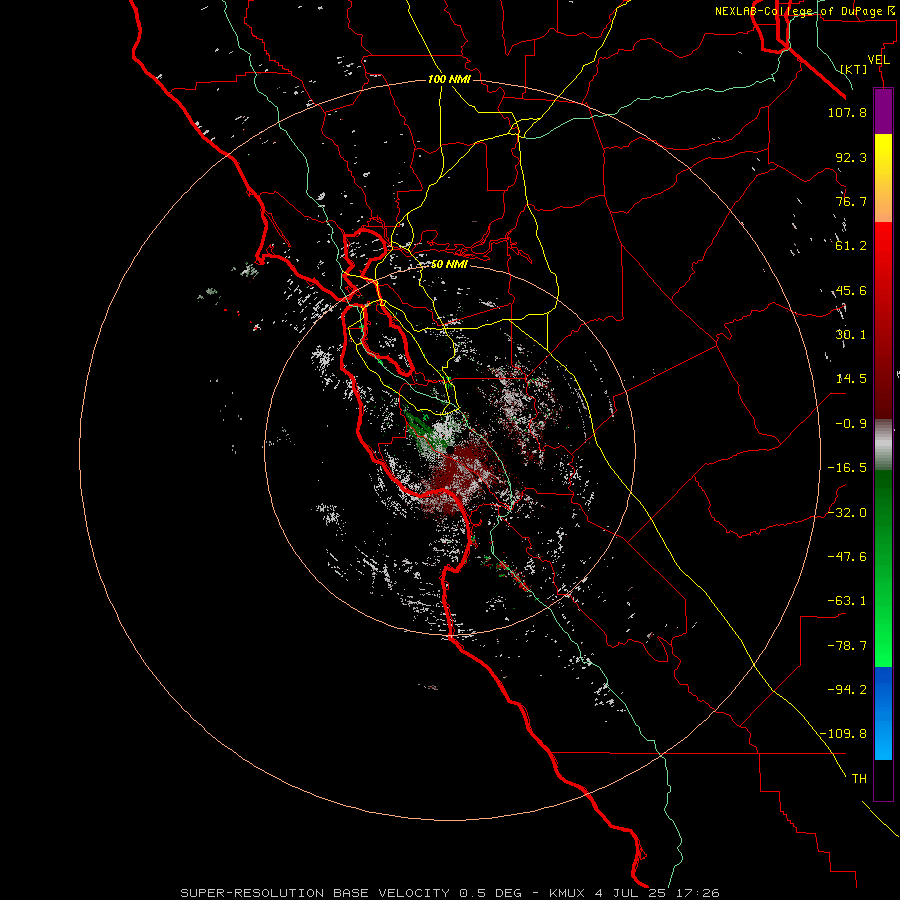Click the -47.6 value on the velocity scale

(x=847, y=557)
